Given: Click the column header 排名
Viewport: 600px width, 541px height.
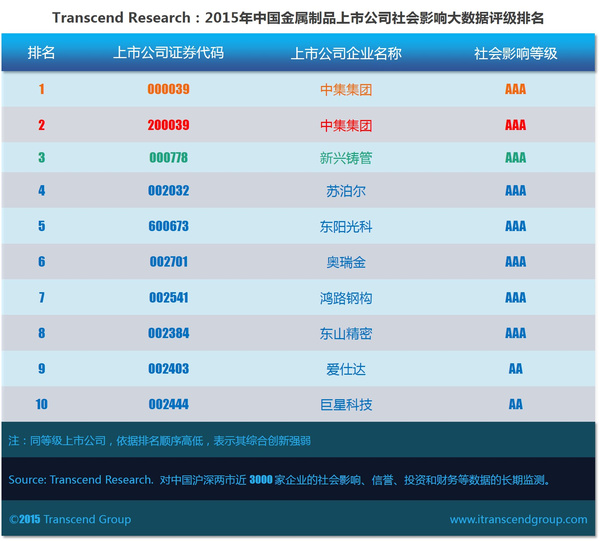Looking at the screenshot, I should 41,53.
